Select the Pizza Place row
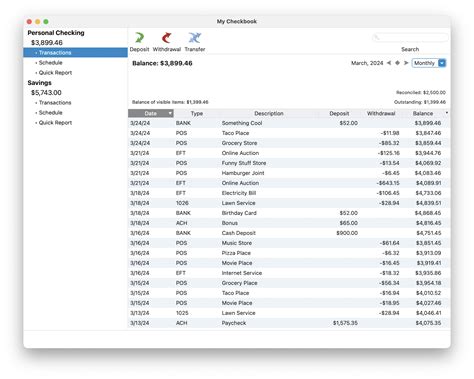Screen dimensions: 474x379 pyautogui.click(x=289, y=253)
